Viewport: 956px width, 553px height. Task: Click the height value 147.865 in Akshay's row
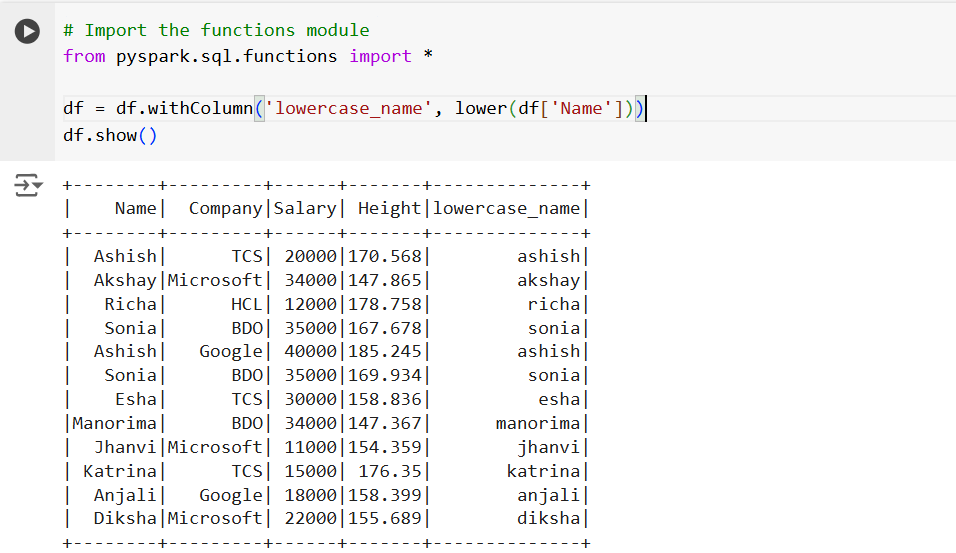click(384, 280)
